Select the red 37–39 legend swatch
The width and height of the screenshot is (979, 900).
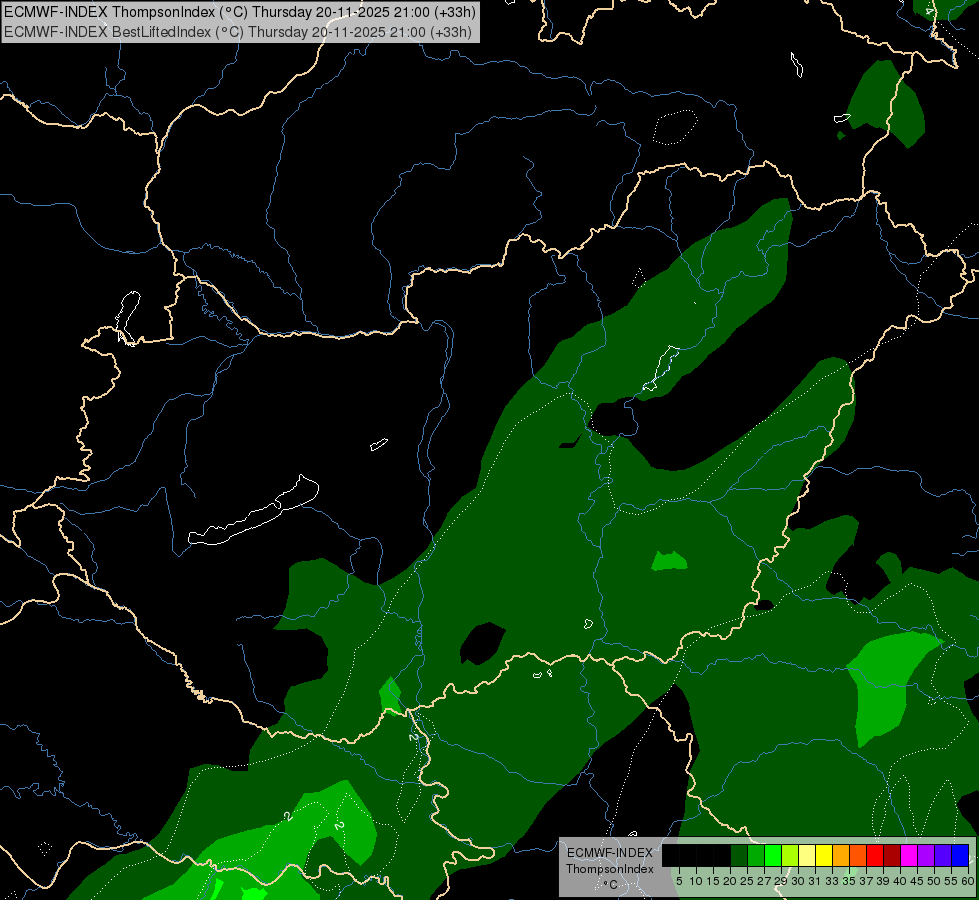875,855
